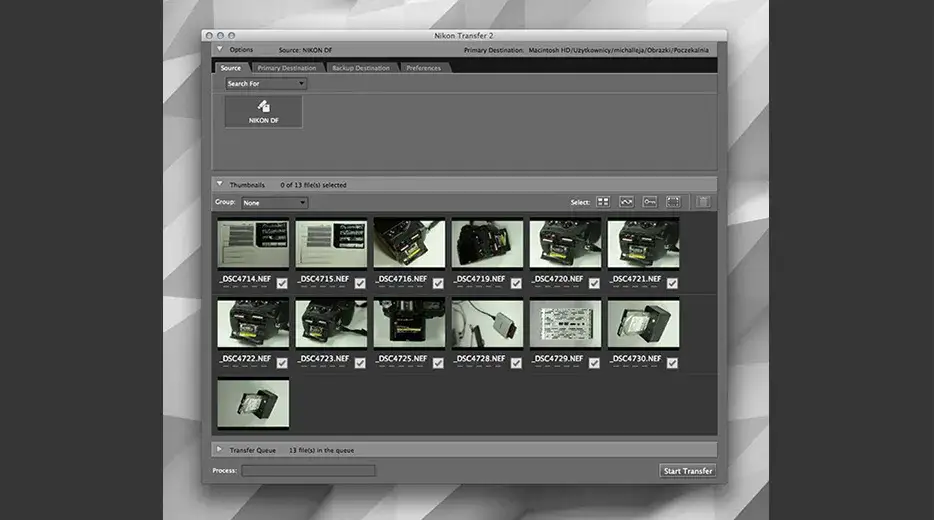This screenshot has width=934, height=520.
Task: Select the NIKON DF camera source
Action: [264, 111]
